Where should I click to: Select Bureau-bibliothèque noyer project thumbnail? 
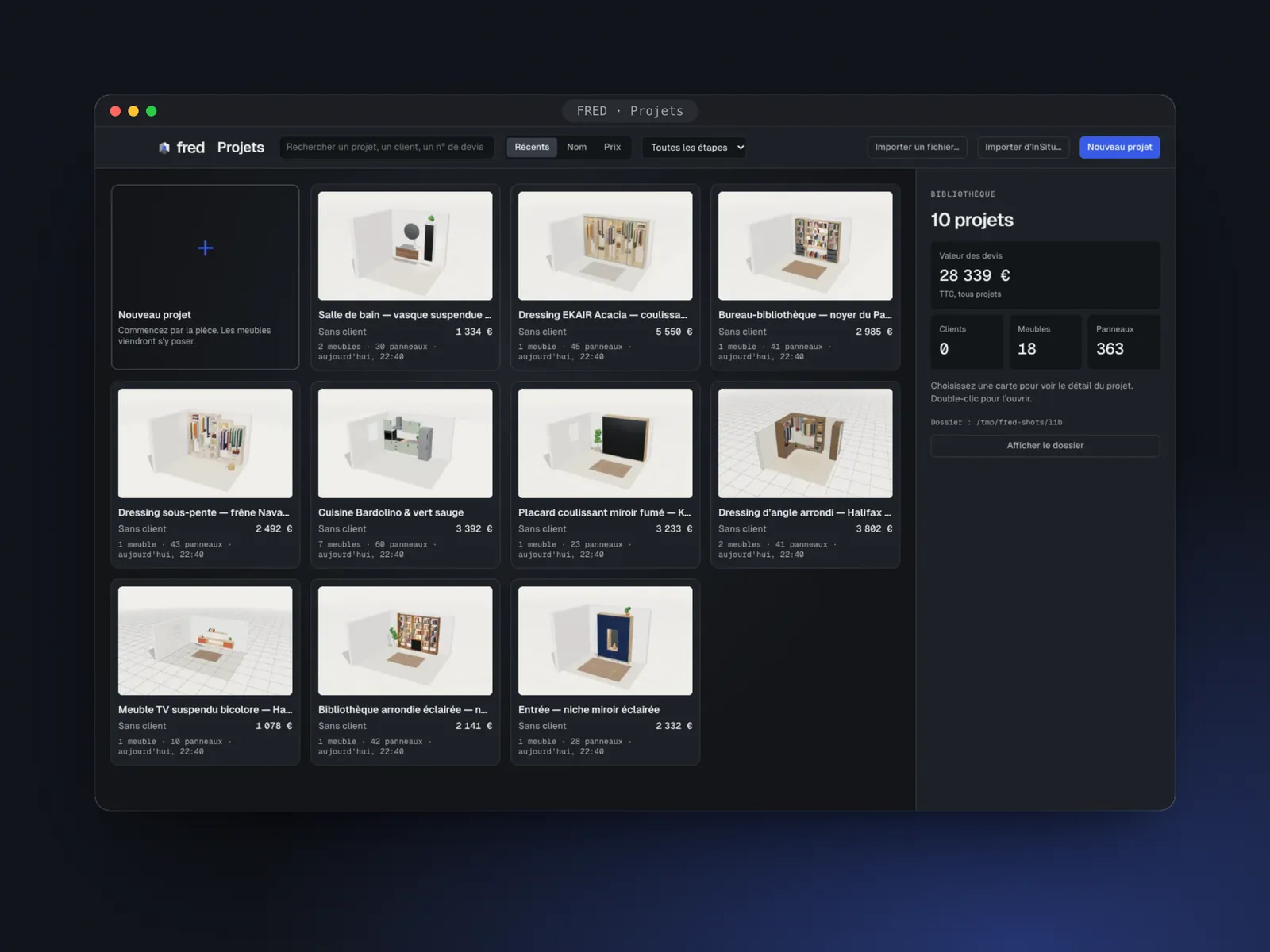(x=806, y=246)
